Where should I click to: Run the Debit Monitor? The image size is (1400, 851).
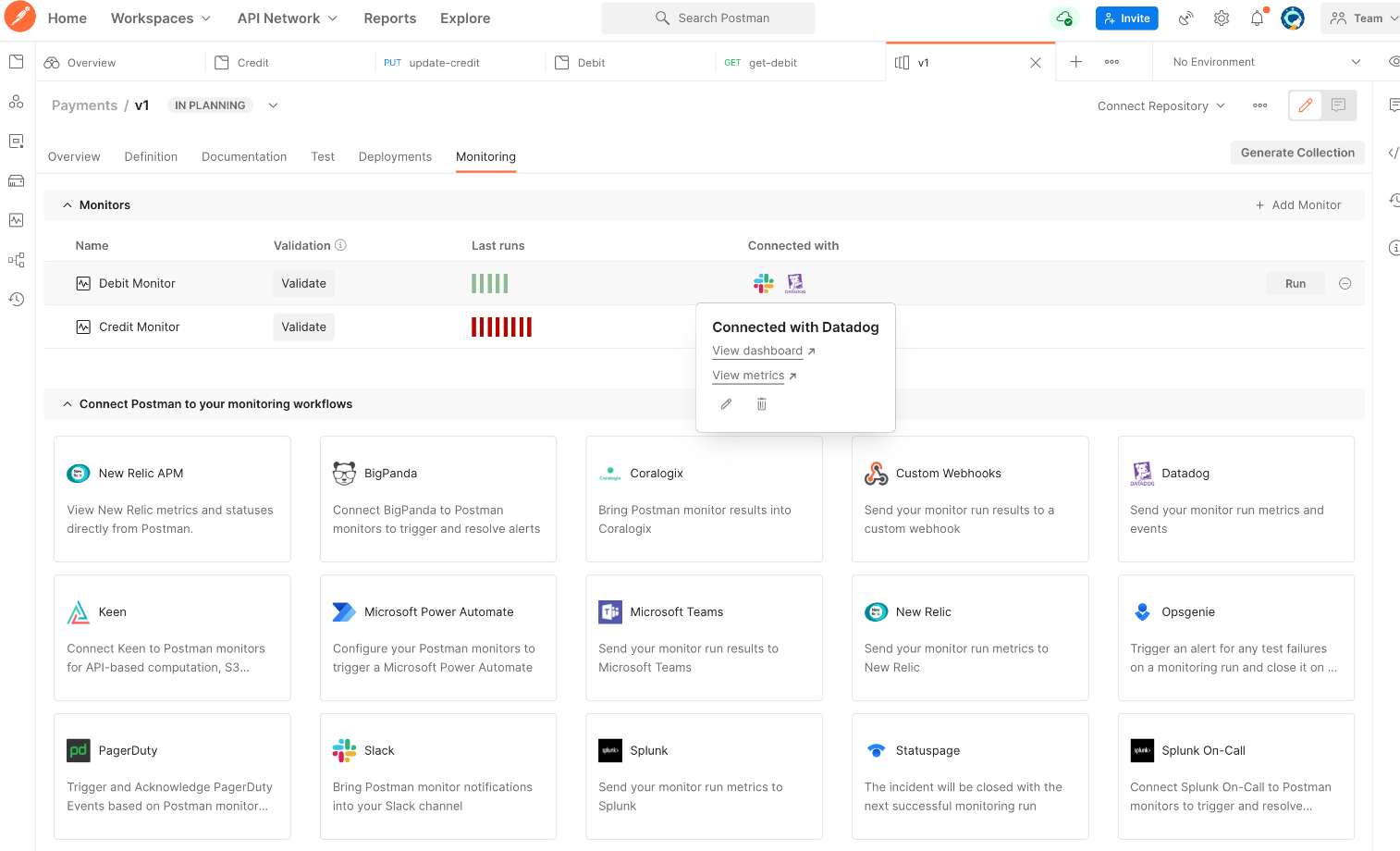click(x=1296, y=284)
